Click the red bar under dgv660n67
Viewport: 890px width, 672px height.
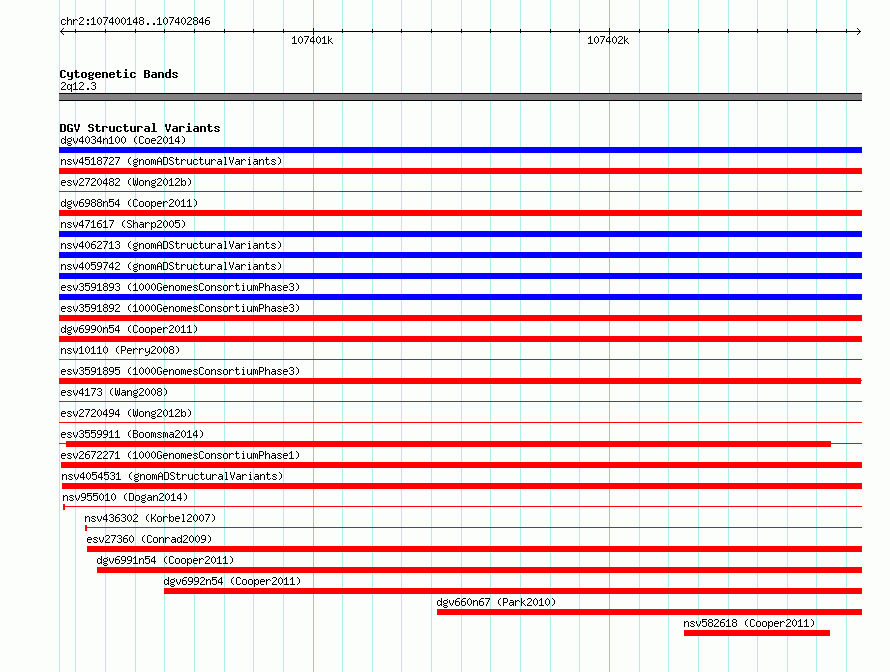pyautogui.click(x=649, y=612)
